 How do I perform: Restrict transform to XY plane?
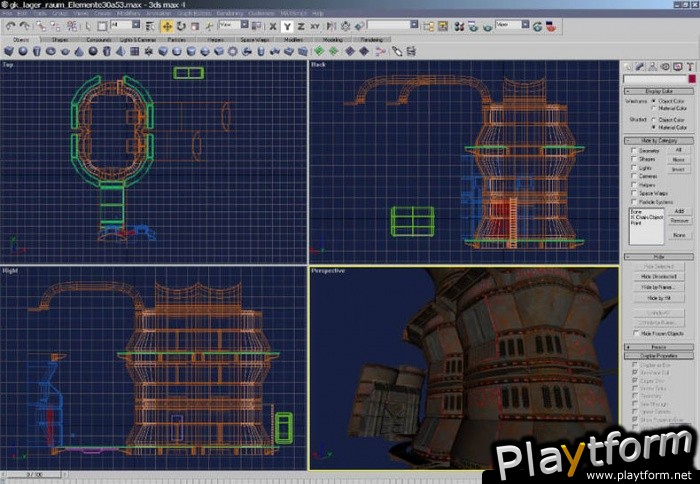tap(316, 25)
